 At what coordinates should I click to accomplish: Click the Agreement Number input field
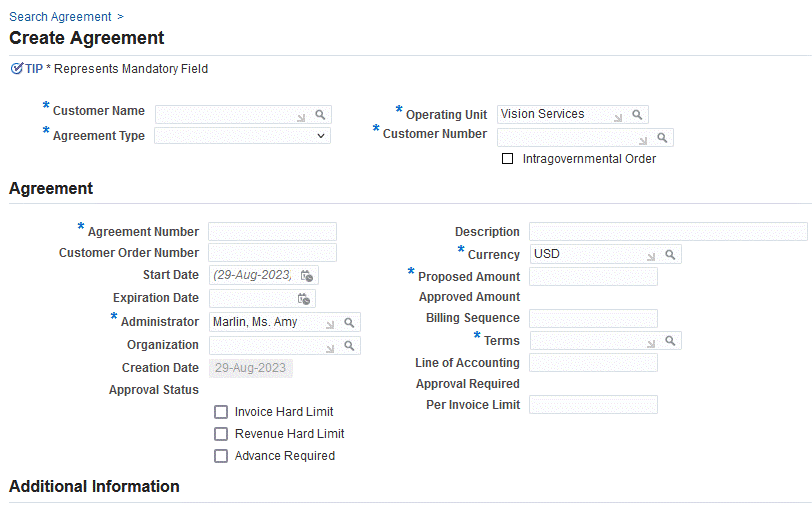point(272,232)
